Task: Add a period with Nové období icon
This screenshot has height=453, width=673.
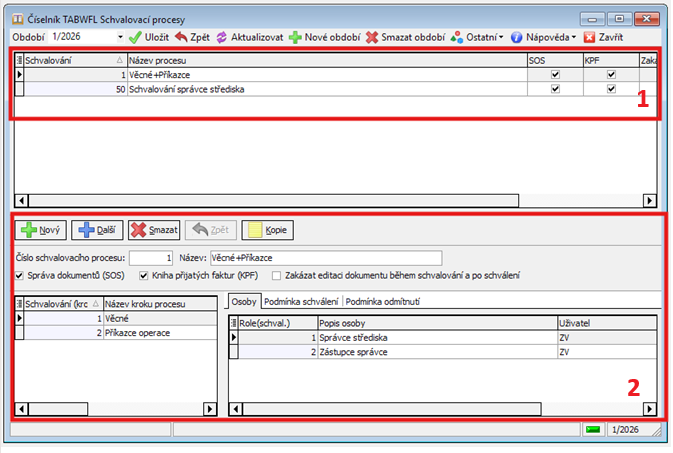Action: [295, 36]
